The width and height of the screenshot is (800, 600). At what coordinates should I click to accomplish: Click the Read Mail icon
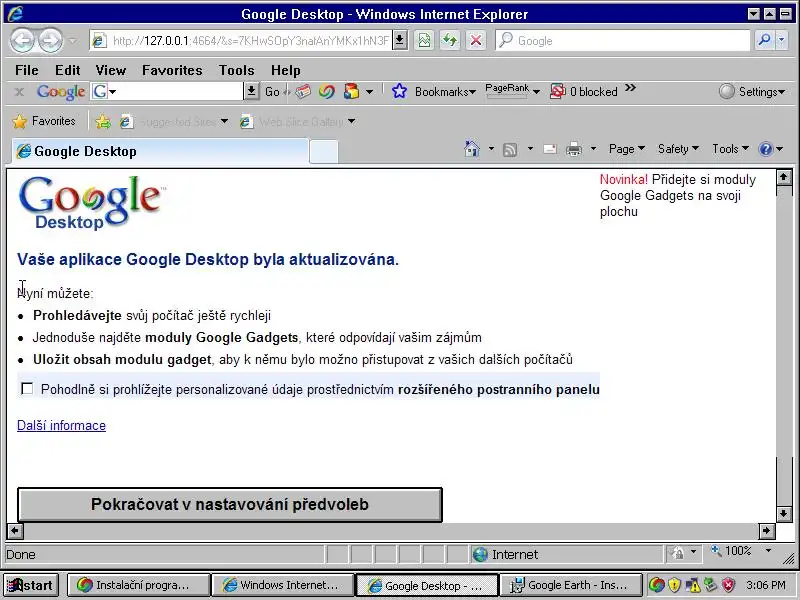[550, 149]
